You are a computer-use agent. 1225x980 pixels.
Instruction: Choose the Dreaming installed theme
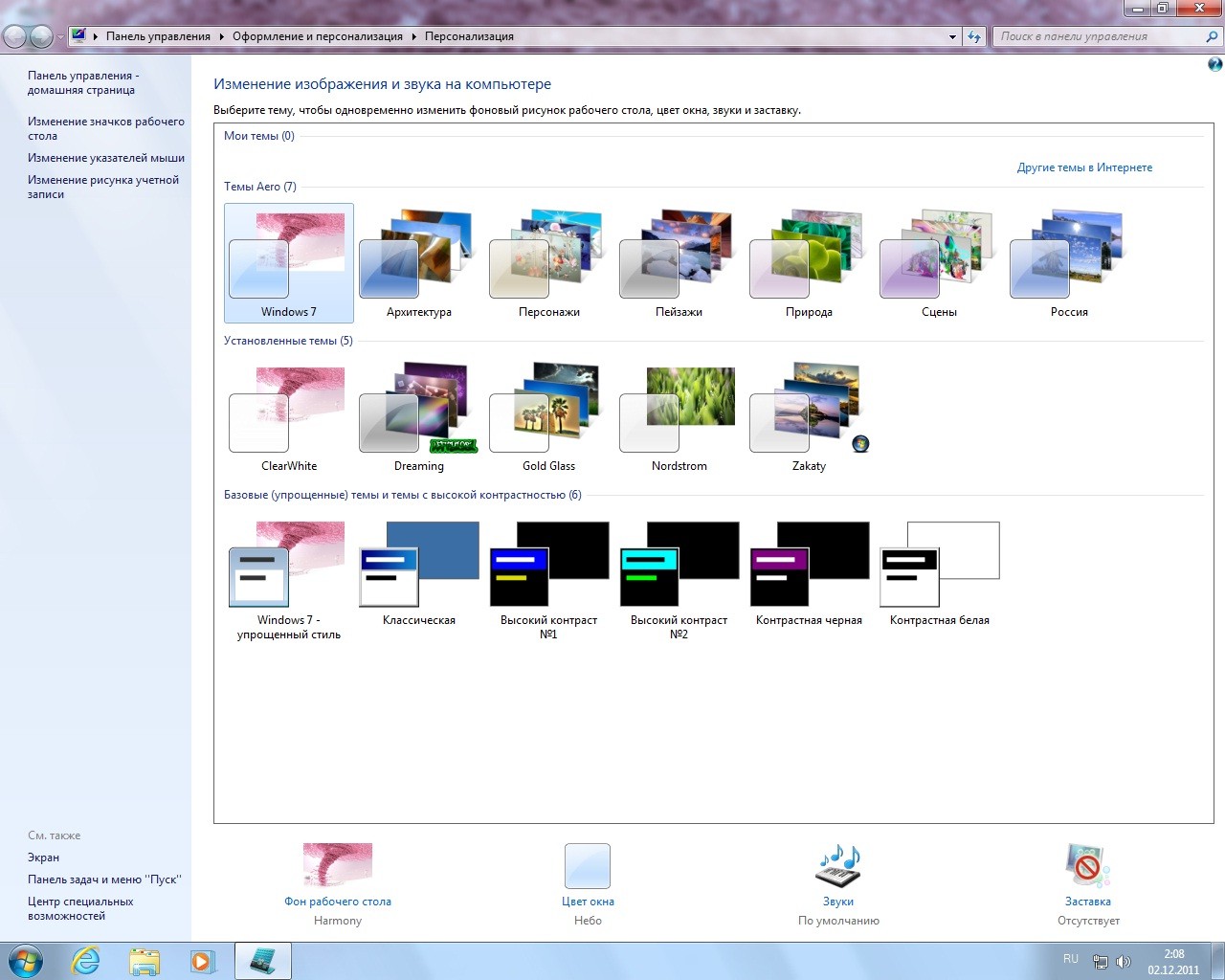tap(419, 417)
